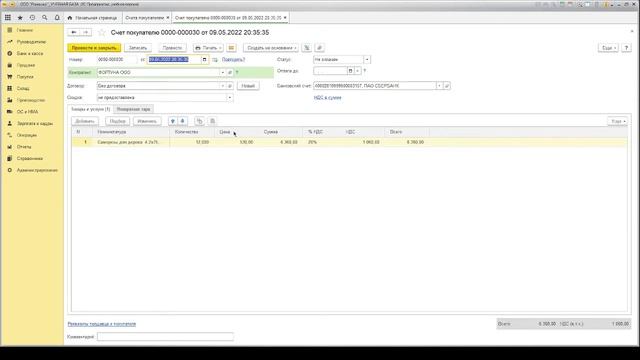Click Новый contract button
Image resolution: width=640 pixels, height=360 pixels.
(248, 86)
